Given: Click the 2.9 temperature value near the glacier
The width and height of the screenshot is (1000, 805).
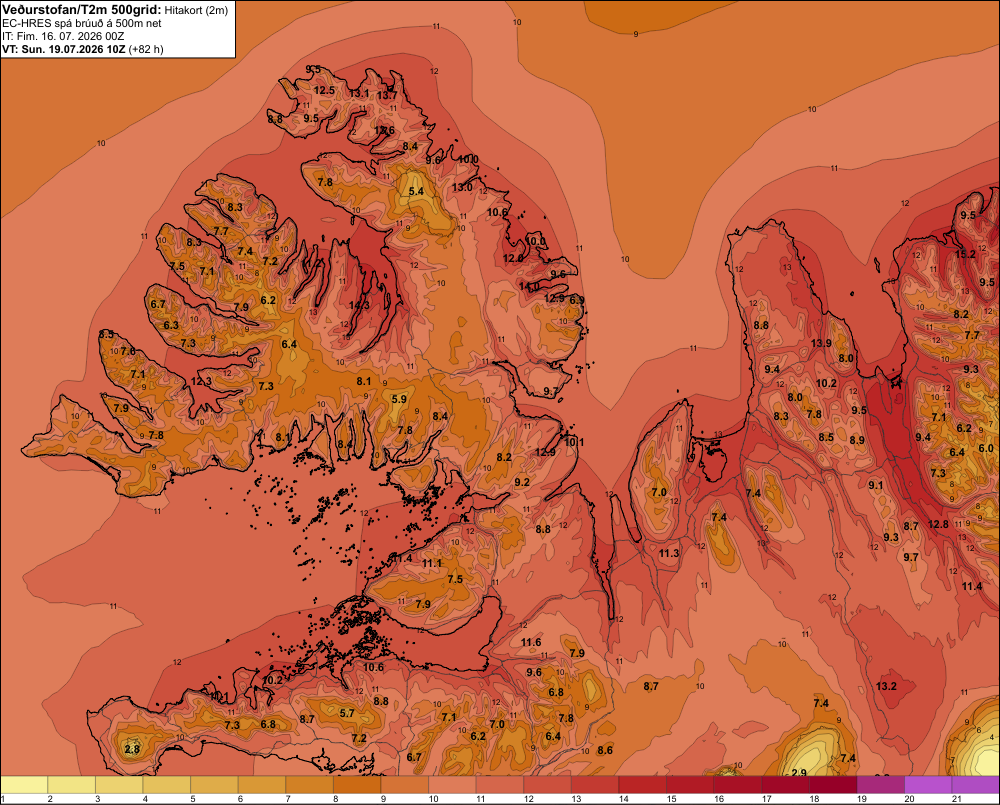Looking at the screenshot, I should click(799, 772).
